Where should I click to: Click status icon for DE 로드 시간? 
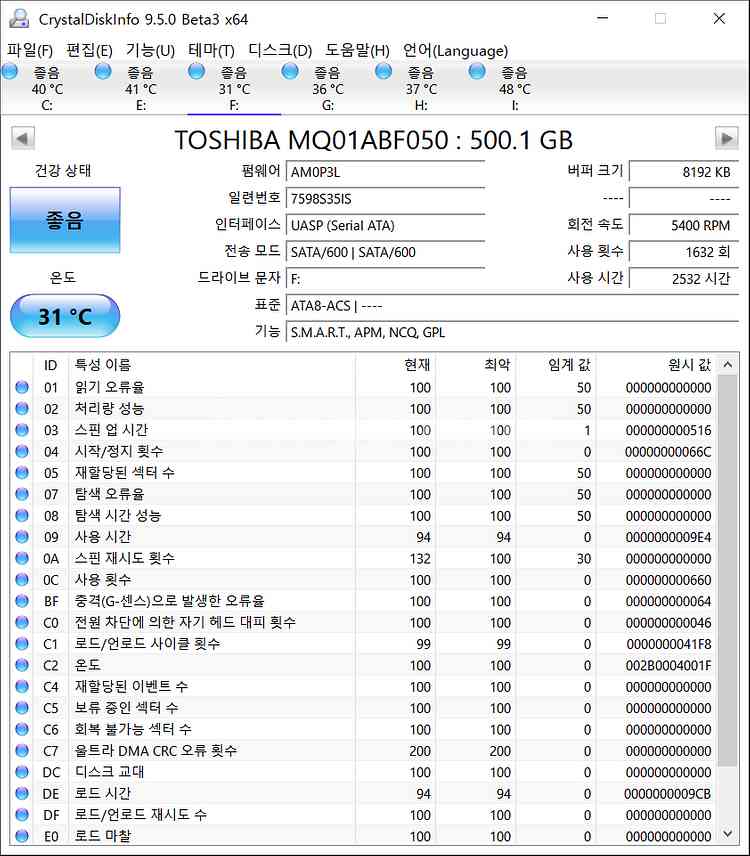tap(22, 793)
